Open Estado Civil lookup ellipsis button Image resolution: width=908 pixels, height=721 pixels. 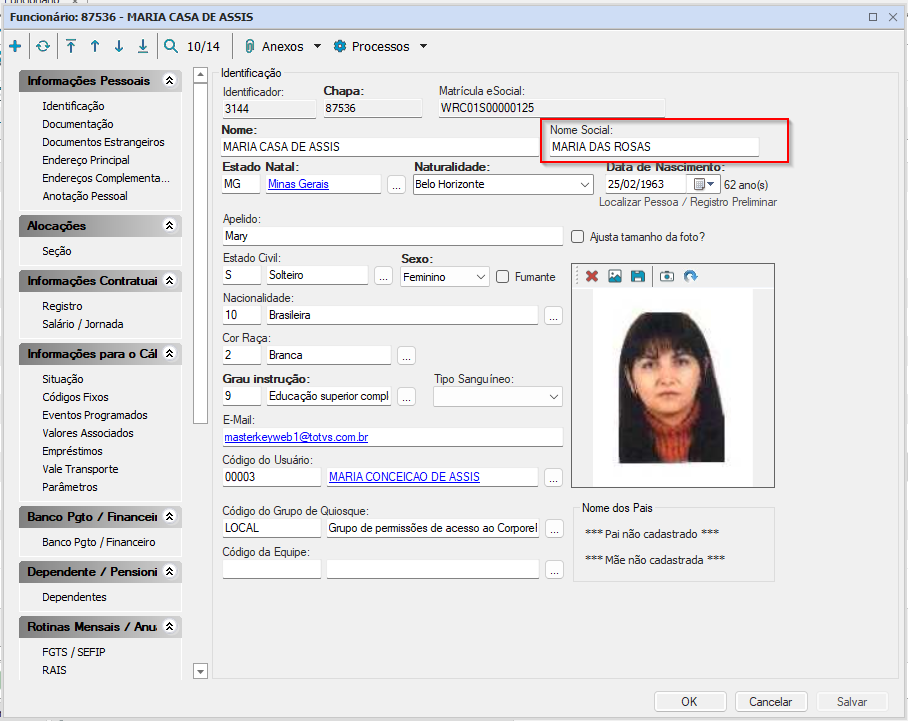[x=383, y=276]
